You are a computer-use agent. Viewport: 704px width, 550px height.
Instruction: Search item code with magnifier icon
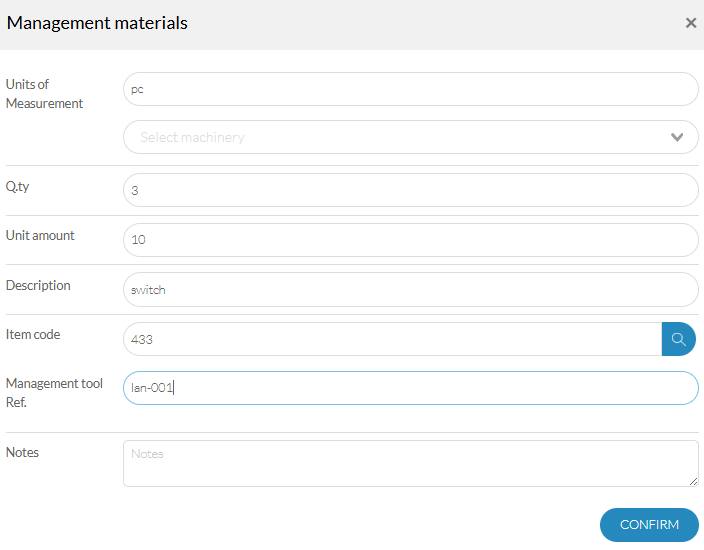click(678, 339)
